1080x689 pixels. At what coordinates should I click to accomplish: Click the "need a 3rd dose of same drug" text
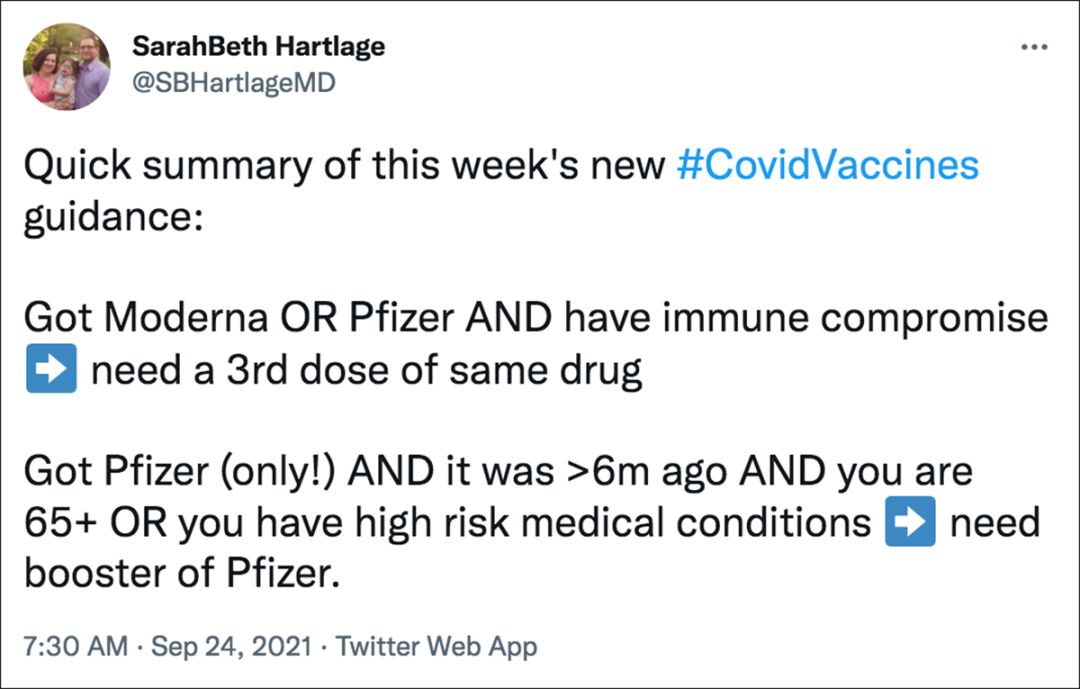366,372
